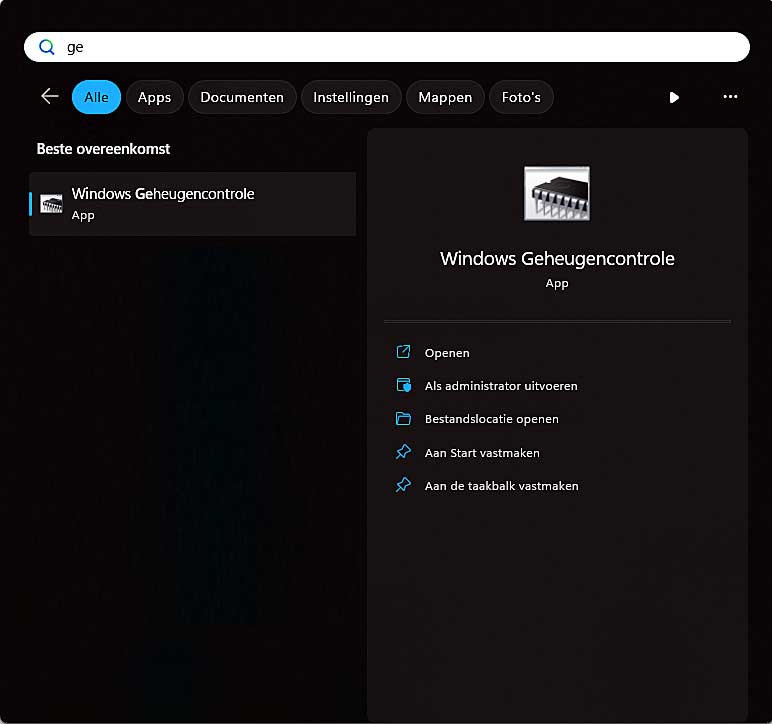
Task: Filter search results by Foto's
Action: click(521, 97)
